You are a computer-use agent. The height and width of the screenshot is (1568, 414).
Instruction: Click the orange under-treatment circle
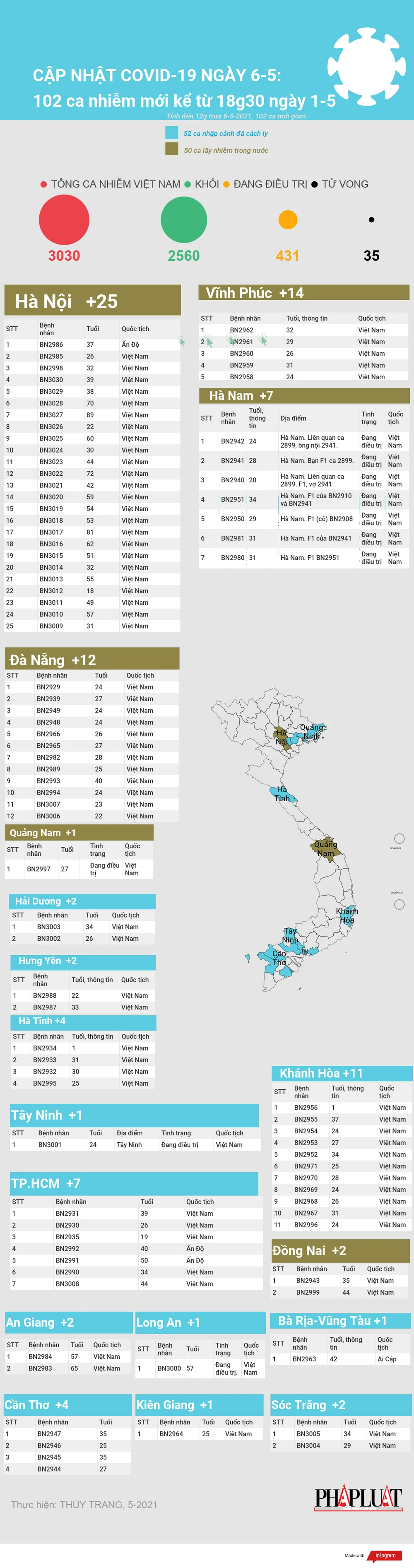tap(287, 220)
